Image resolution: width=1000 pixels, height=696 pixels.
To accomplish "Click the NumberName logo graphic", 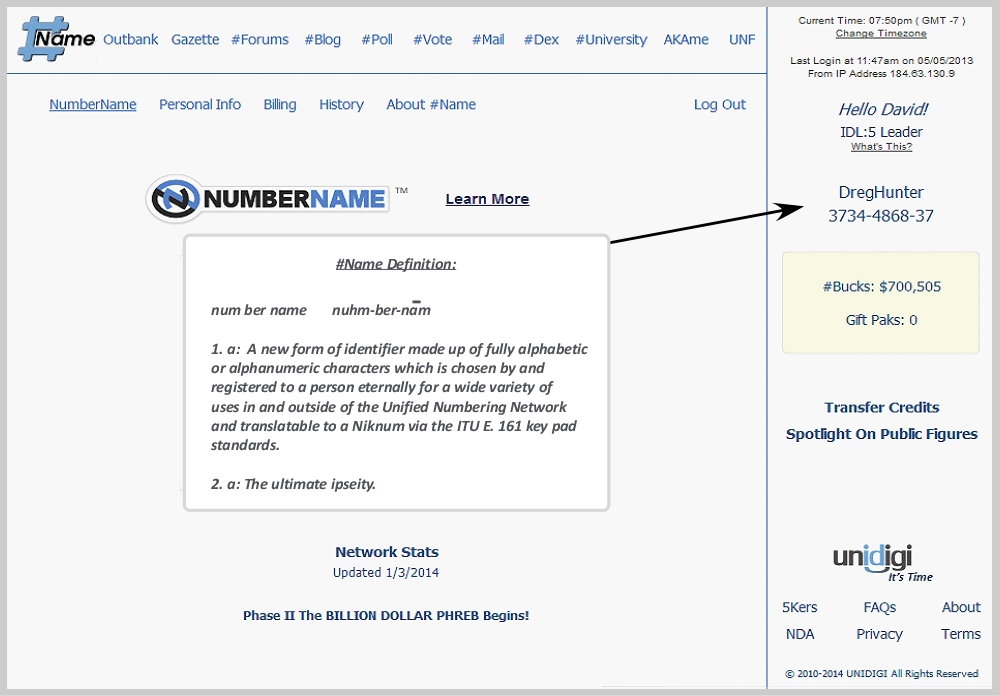I will (x=270, y=198).
